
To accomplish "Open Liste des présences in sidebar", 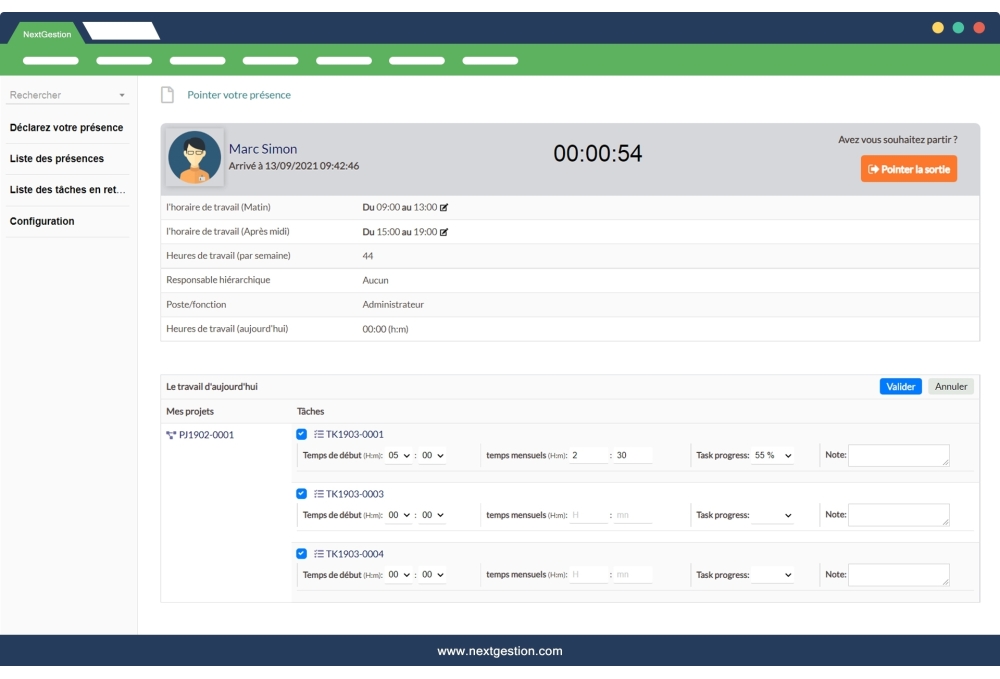I will [x=57, y=159].
